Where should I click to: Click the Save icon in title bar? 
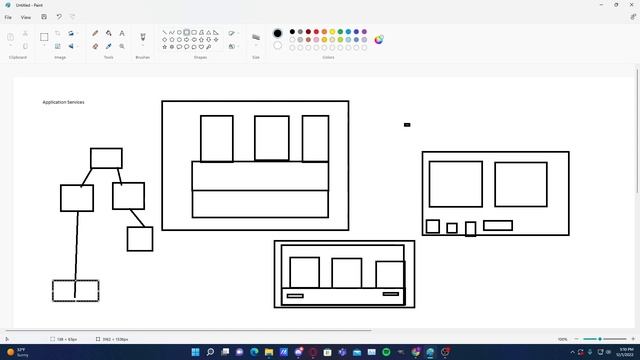44,17
